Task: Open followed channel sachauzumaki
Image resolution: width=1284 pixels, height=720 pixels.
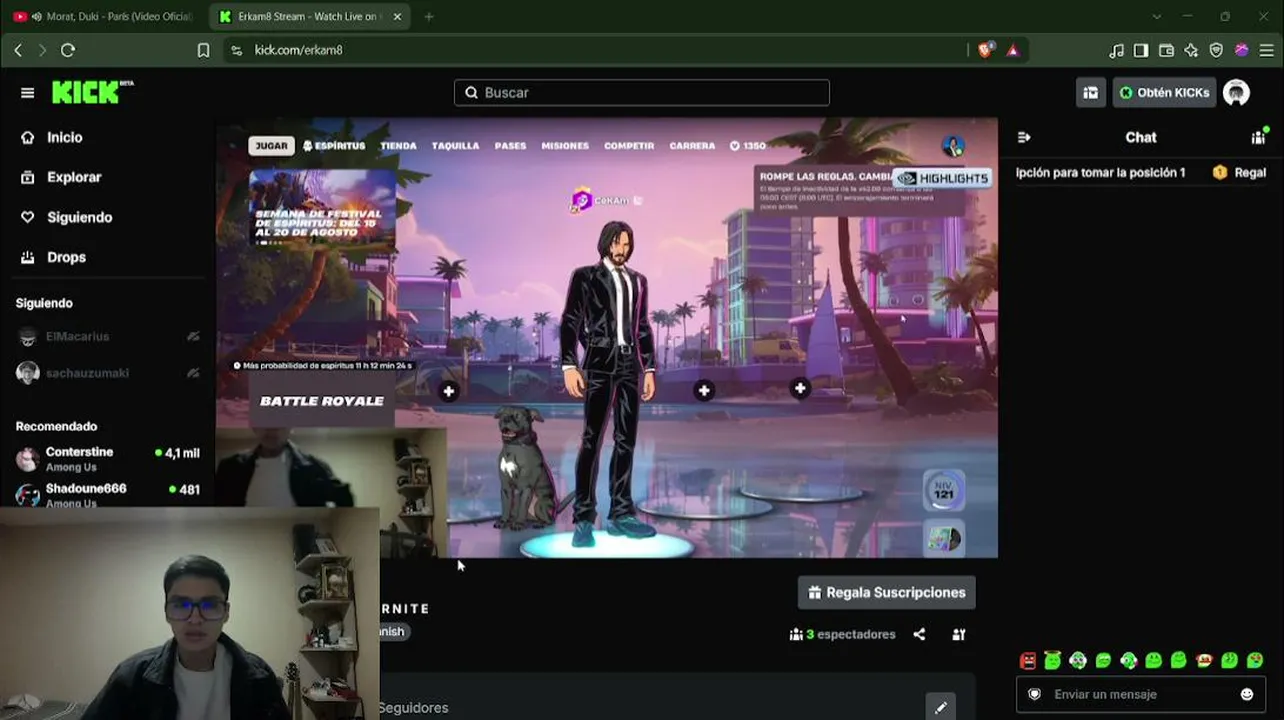Action: point(108,373)
